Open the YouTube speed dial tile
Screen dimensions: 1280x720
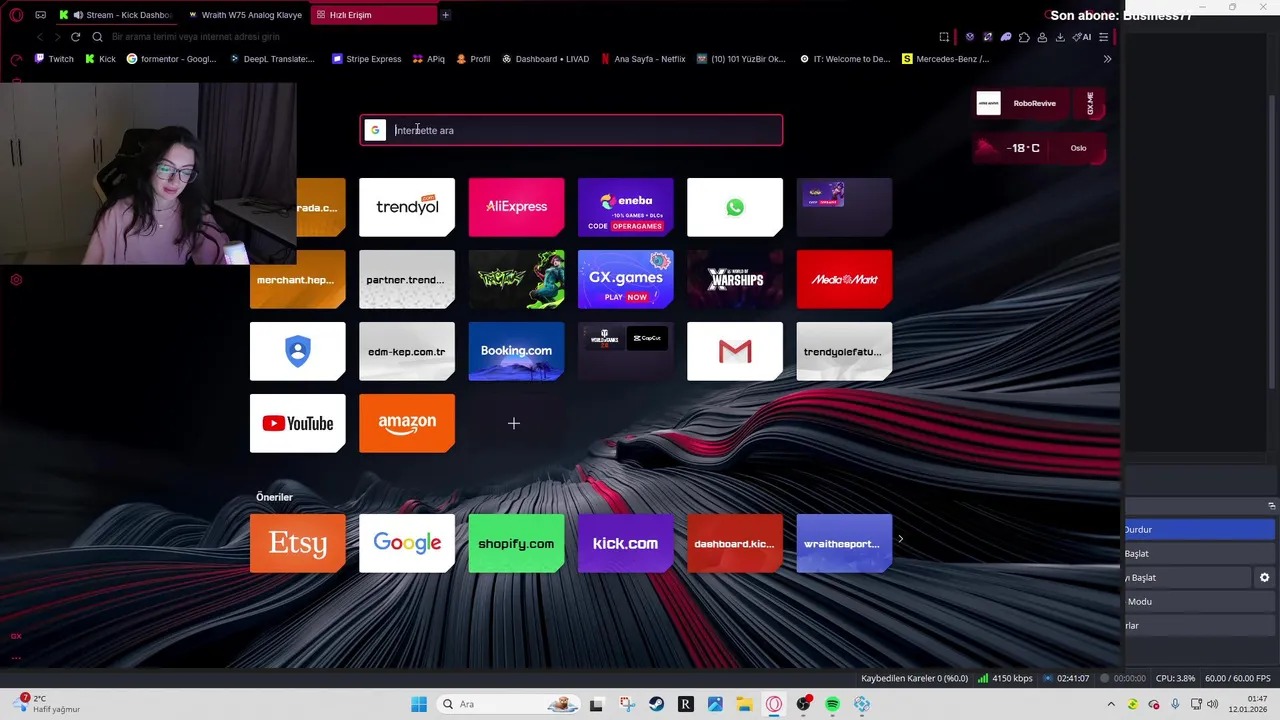pos(298,423)
